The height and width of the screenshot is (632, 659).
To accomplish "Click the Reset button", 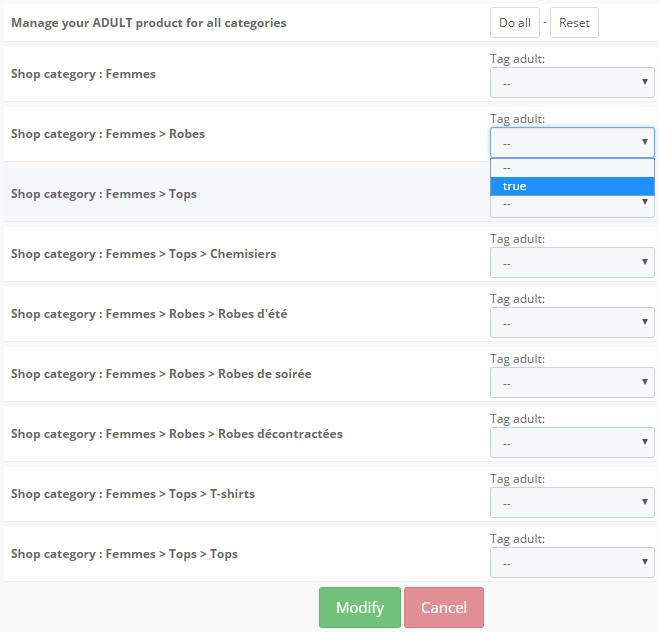I will click(574, 23).
